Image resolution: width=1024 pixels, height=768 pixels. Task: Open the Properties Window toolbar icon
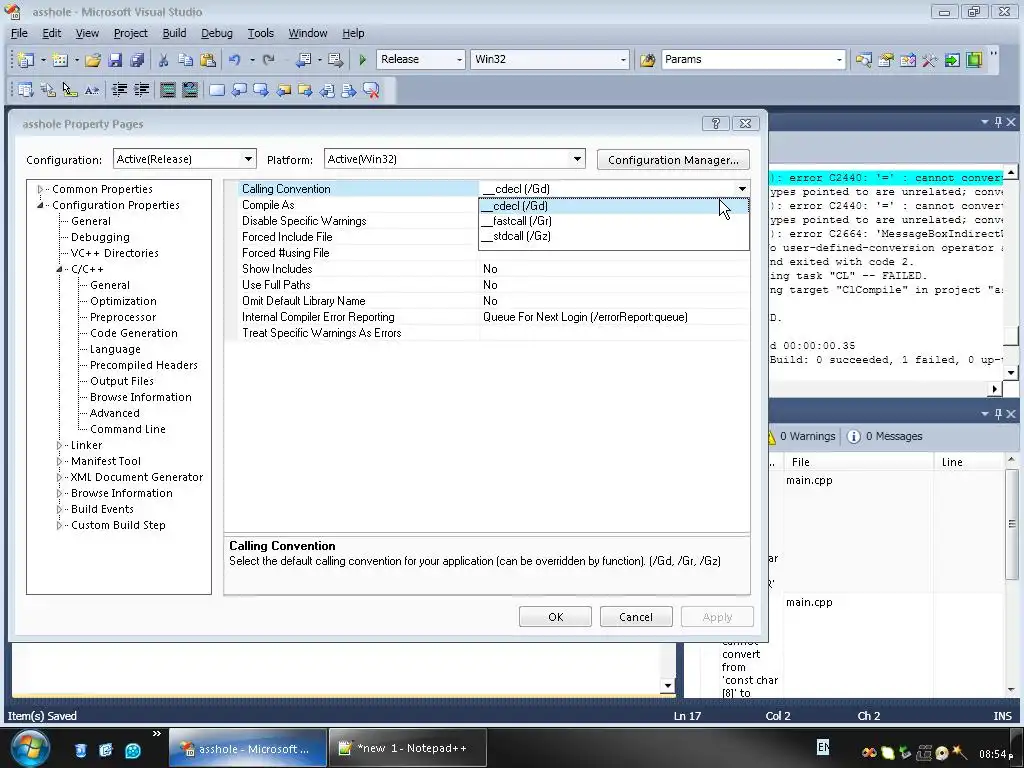tap(886, 60)
